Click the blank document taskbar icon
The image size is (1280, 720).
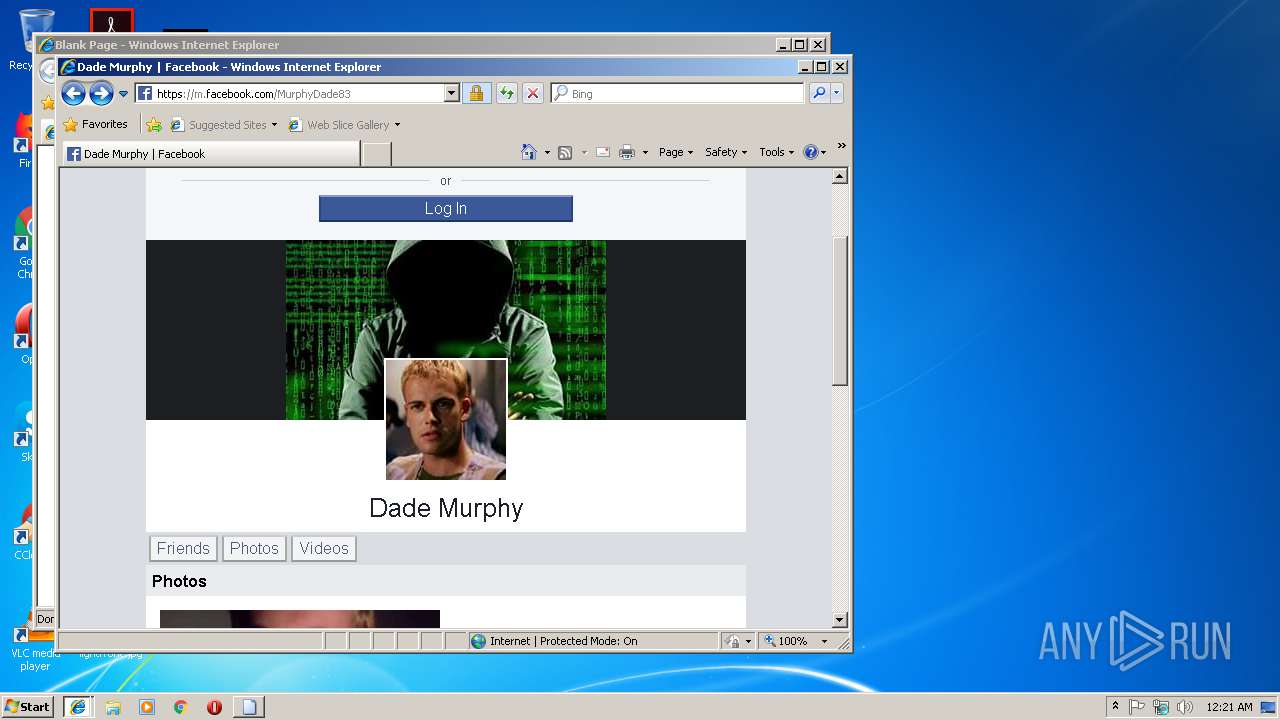pos(249,707)
